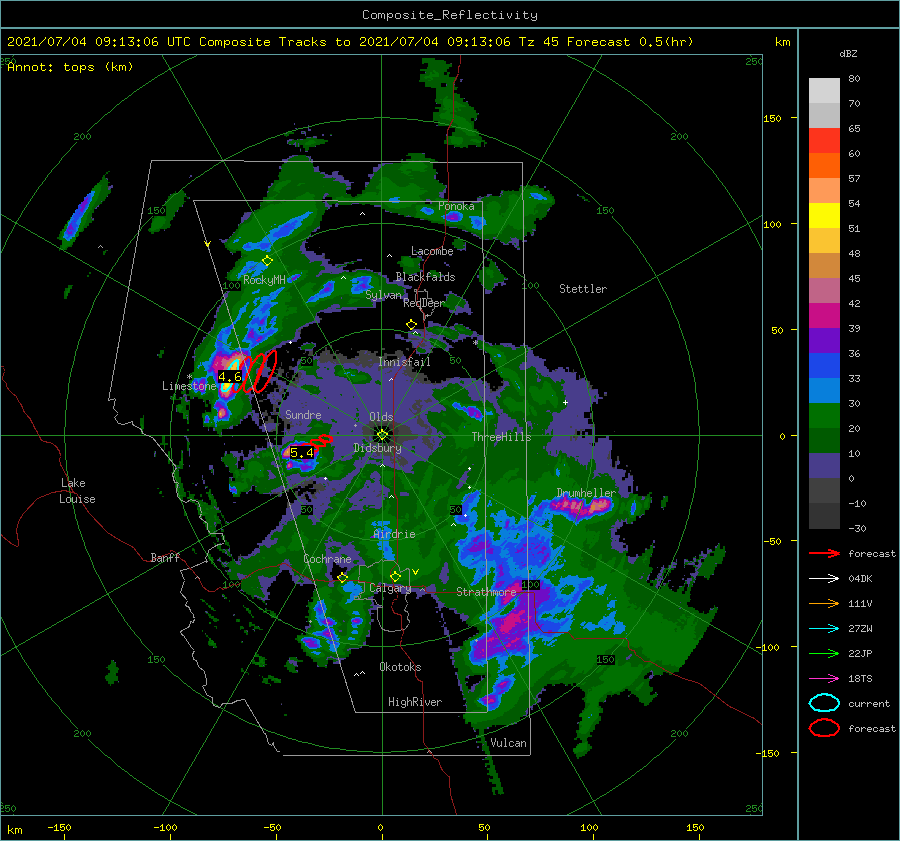The height and width of the screenshot is (841, 900).
Task: Click the Cochrane city label
Action: [x=327, y=559]
